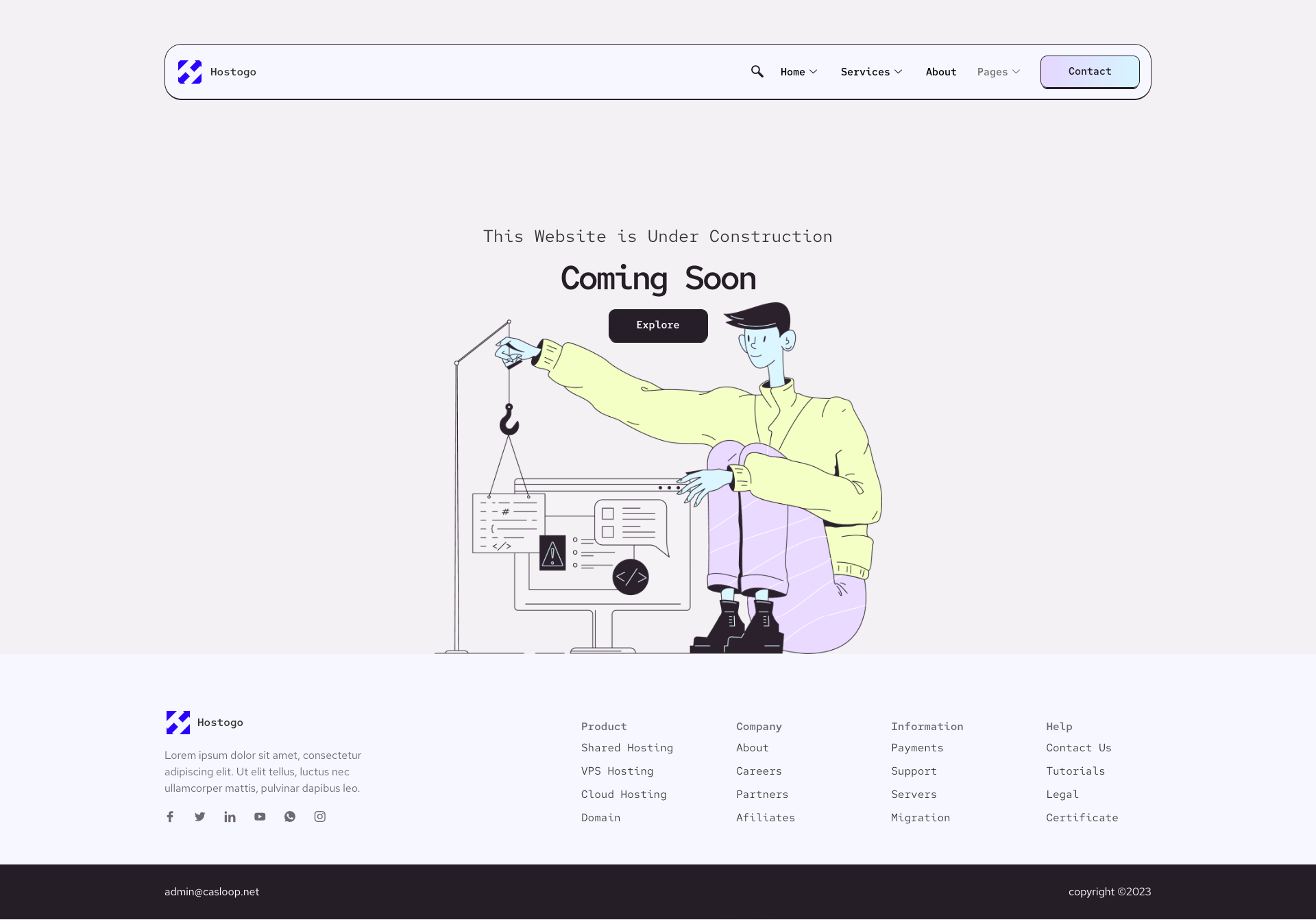1316x920 pixels.
Task: Expand the Pages dropdown menu
Action: point(998,72)
